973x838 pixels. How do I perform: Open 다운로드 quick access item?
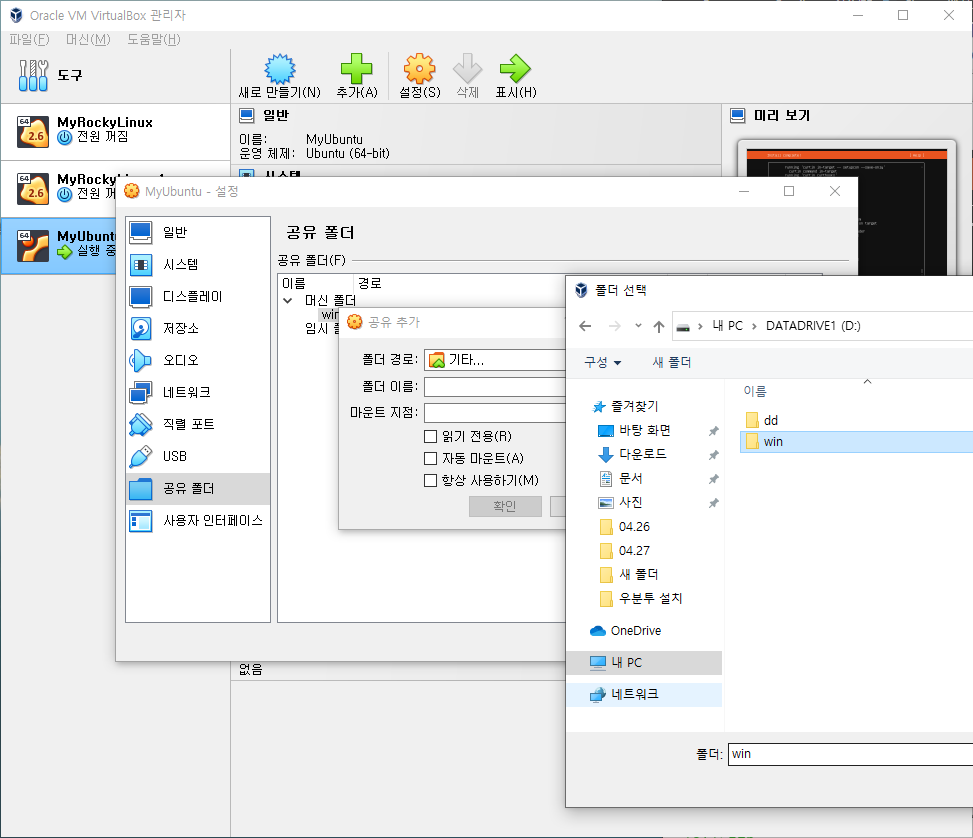pos(642,454)
